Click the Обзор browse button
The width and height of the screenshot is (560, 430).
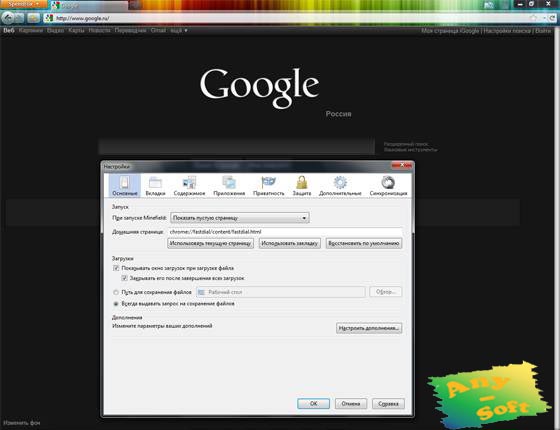point(386,292)
